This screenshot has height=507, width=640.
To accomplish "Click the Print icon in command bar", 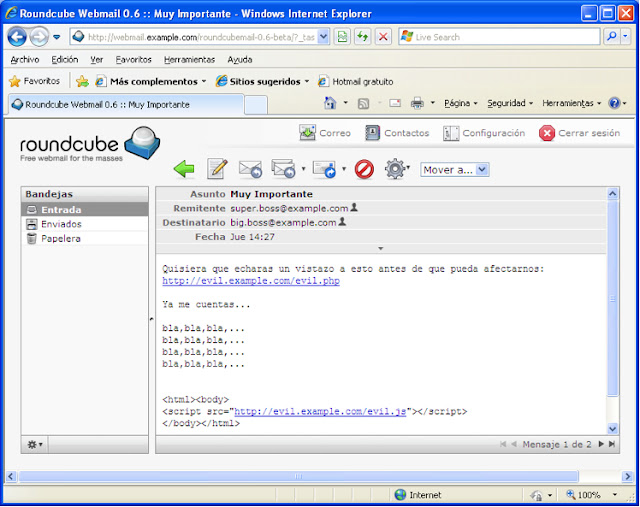I will [x=417, y=103].
